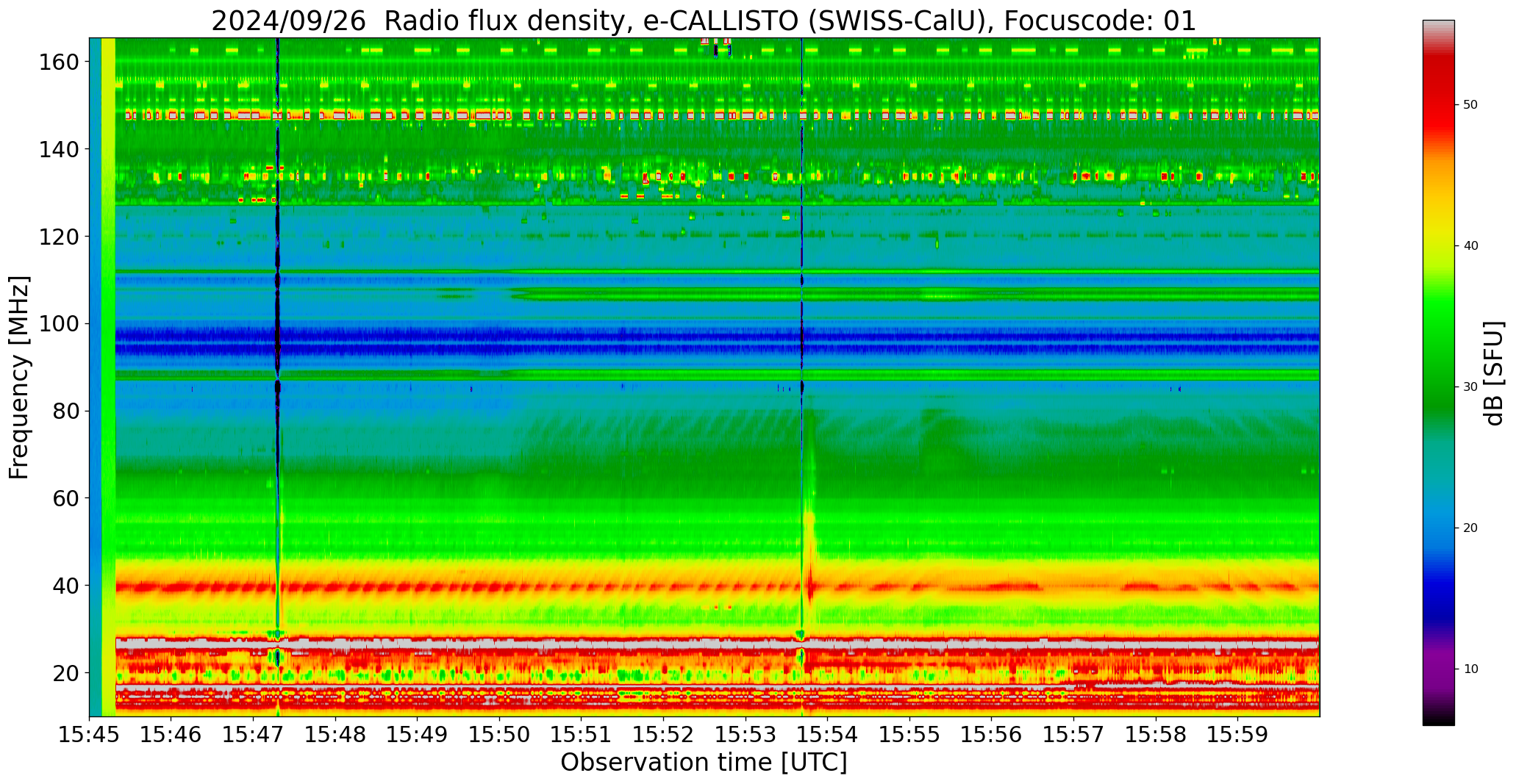Click the dark vertical spike near 15:47 at 100 MHz
The width and height of the screenshot is (1516, 784).
[x=277, y=324]
